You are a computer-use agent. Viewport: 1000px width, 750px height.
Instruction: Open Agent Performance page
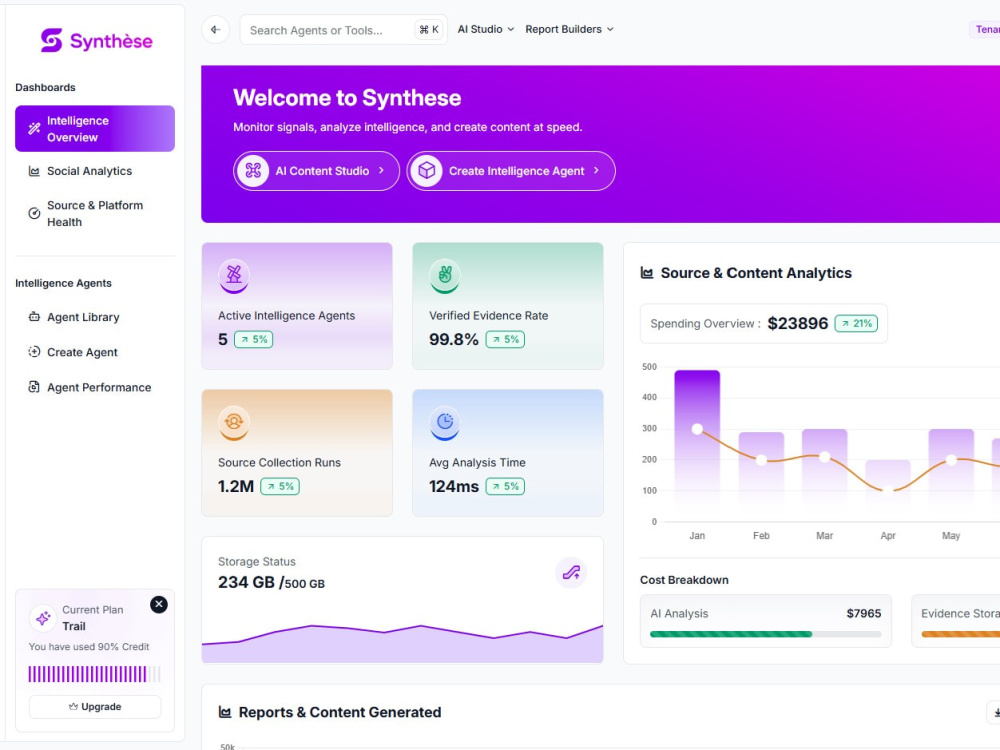(95, 387)
